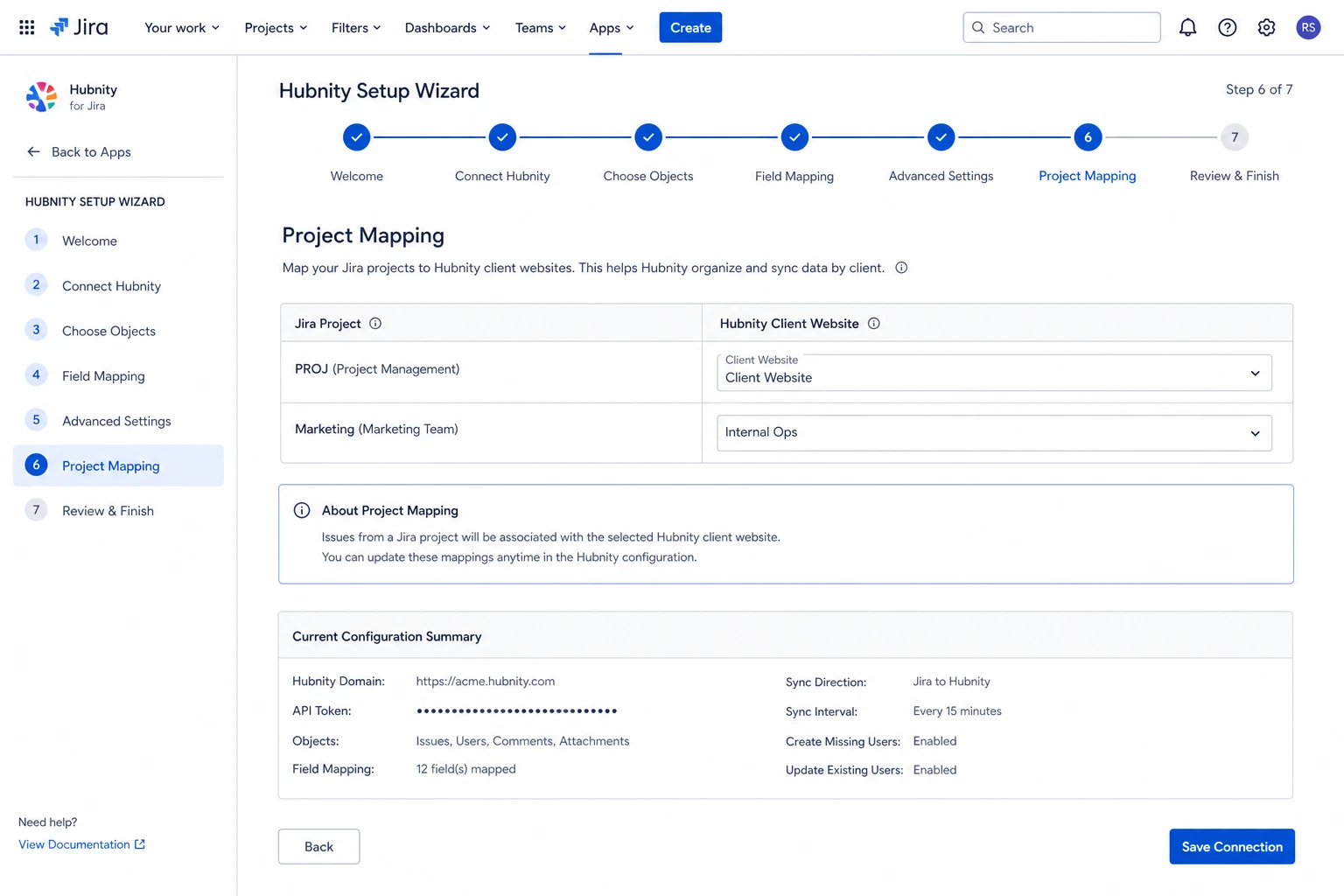Click the Choose Objects step checkmark circle
Screen dimensions: 1344x896
(648, 137)
